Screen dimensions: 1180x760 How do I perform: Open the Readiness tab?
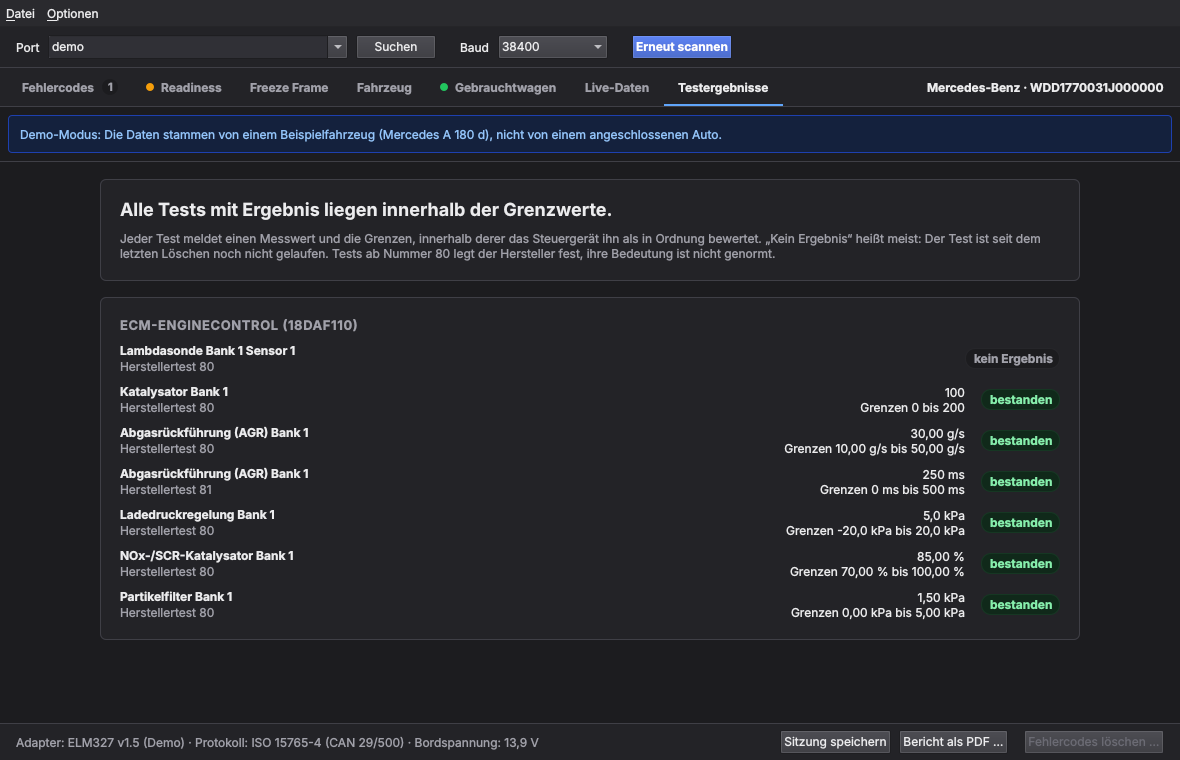(184, 88)
